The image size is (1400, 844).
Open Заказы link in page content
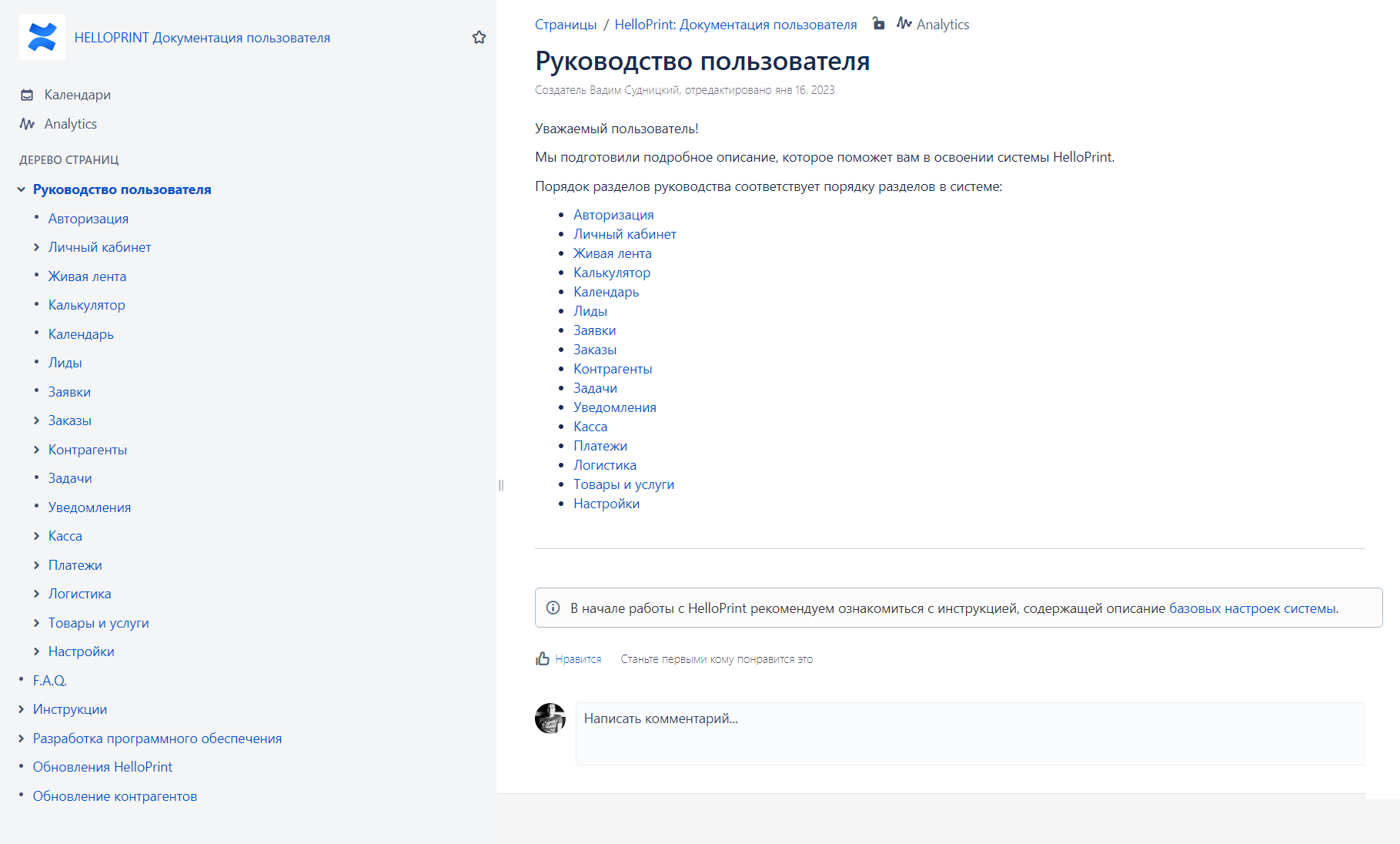pos(594,350)
